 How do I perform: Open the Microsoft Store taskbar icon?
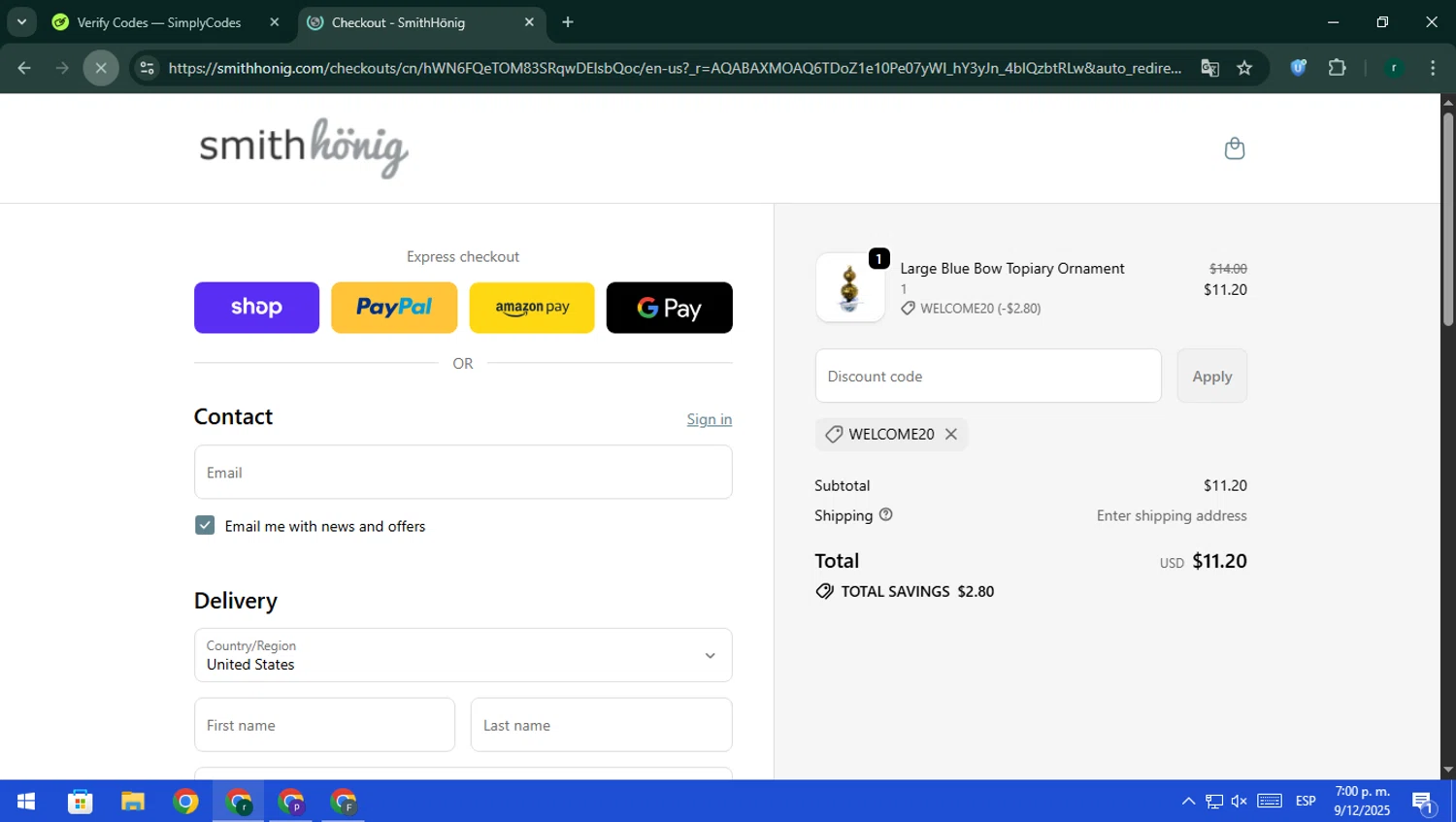point(80,802)
